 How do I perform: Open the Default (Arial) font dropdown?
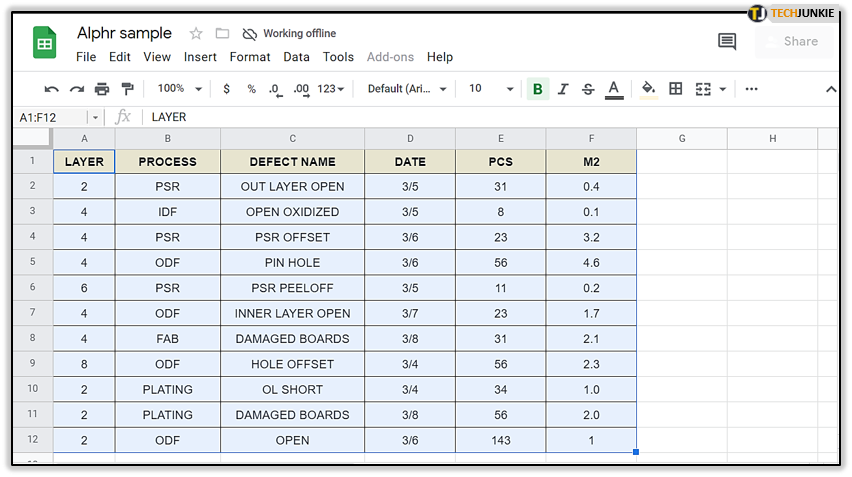[406, 89]
